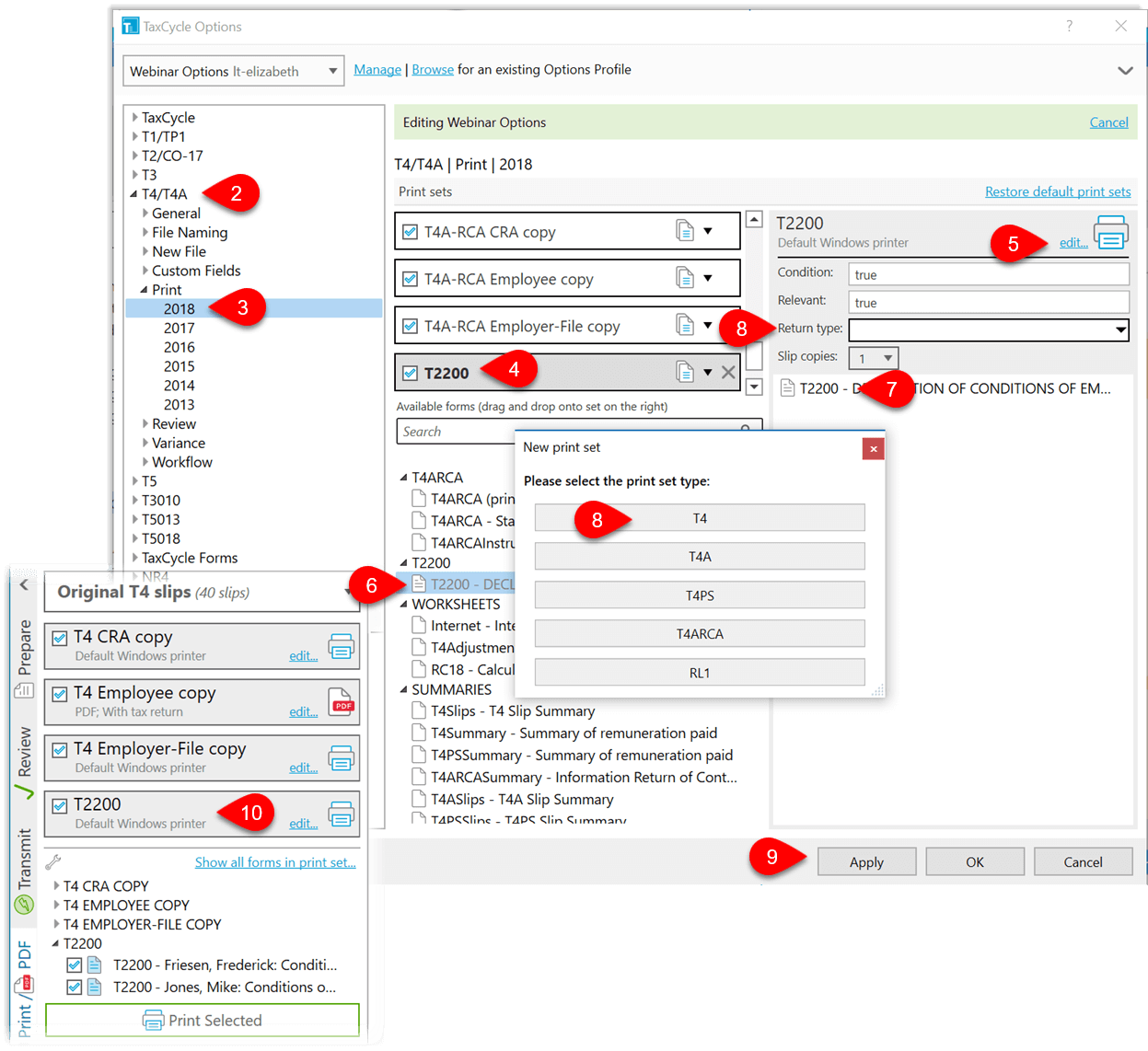Click the T2200 Declaration form icon in right pane
1148x1051 pixels.
[x=788, y=388]
